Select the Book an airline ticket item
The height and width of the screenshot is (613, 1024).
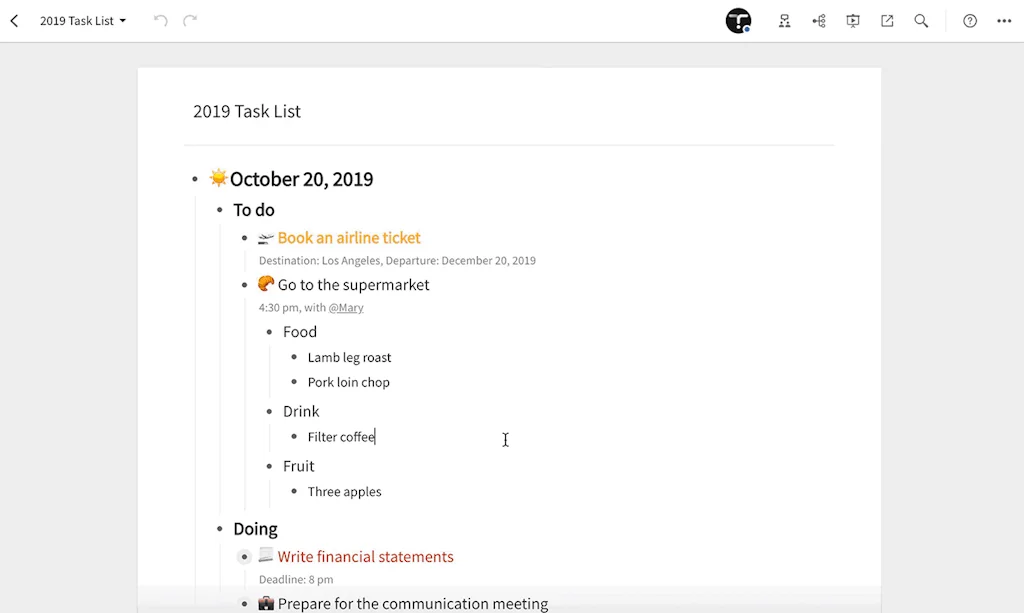348,238
